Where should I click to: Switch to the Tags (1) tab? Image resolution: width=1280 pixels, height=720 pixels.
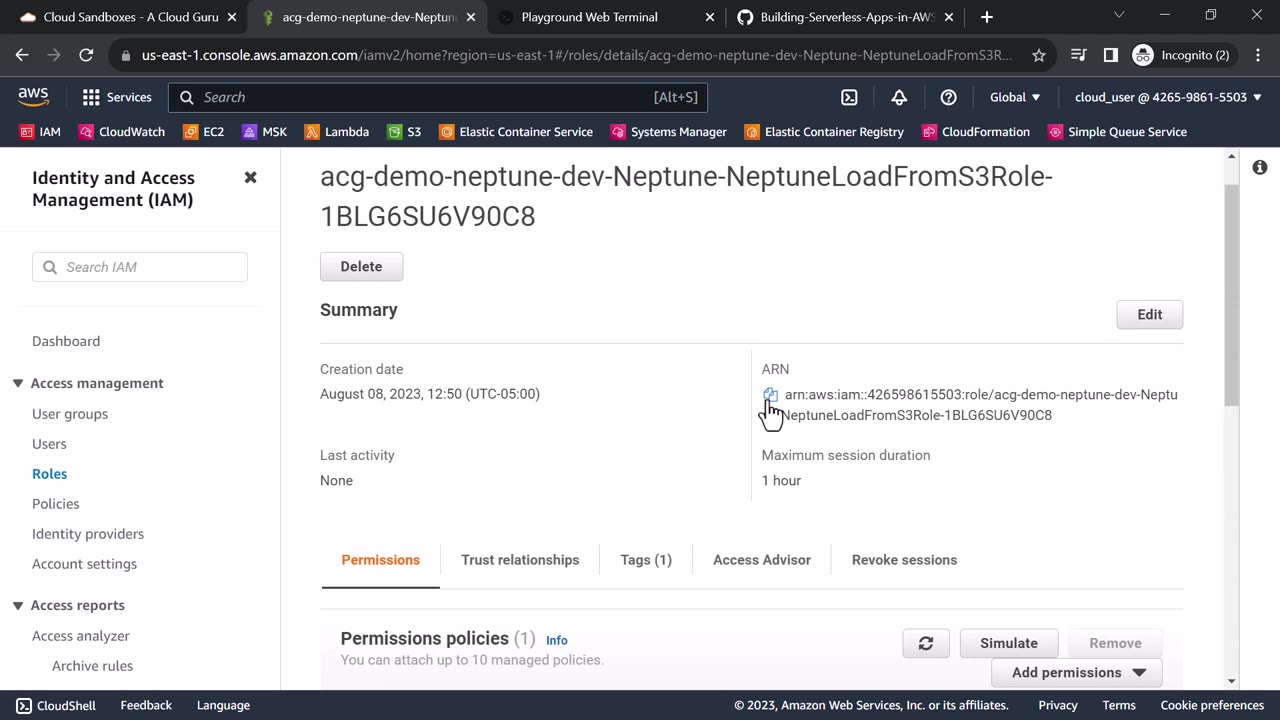pyautogui.click(x=646, y=560)
